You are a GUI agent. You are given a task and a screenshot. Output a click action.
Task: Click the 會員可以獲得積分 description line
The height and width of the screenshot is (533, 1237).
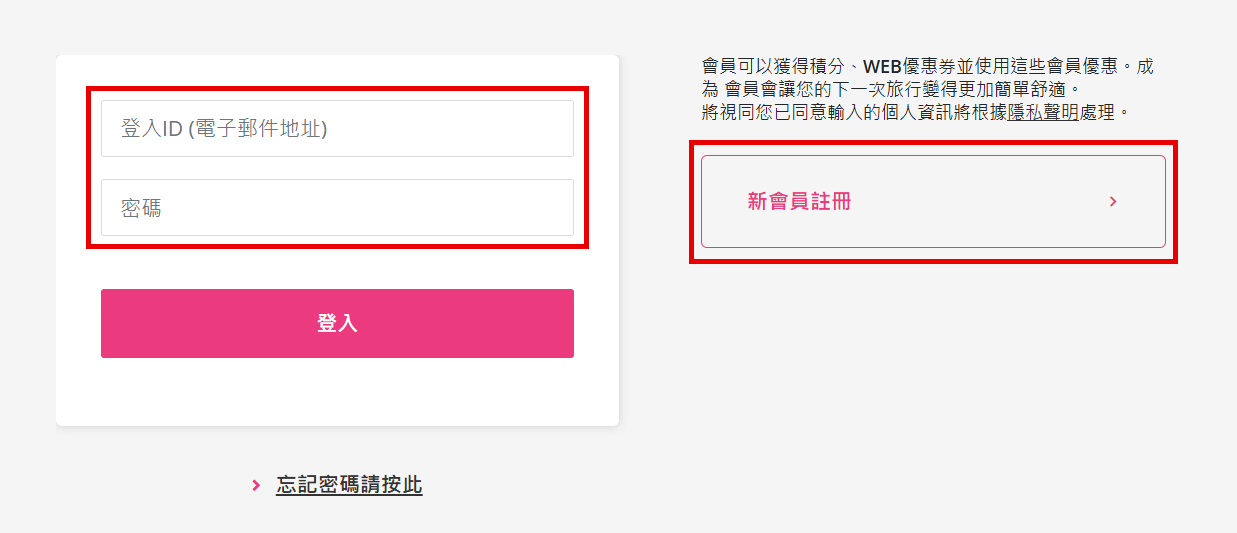927,66
